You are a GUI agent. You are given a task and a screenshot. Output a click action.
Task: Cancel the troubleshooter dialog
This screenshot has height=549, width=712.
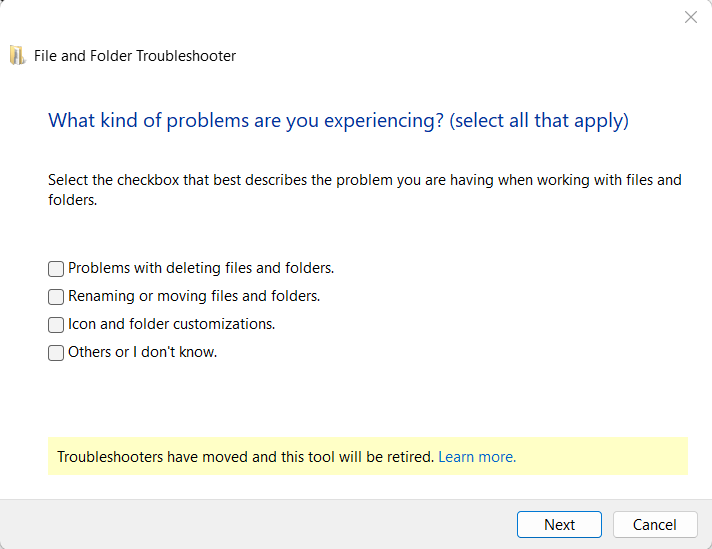point(655,525)
